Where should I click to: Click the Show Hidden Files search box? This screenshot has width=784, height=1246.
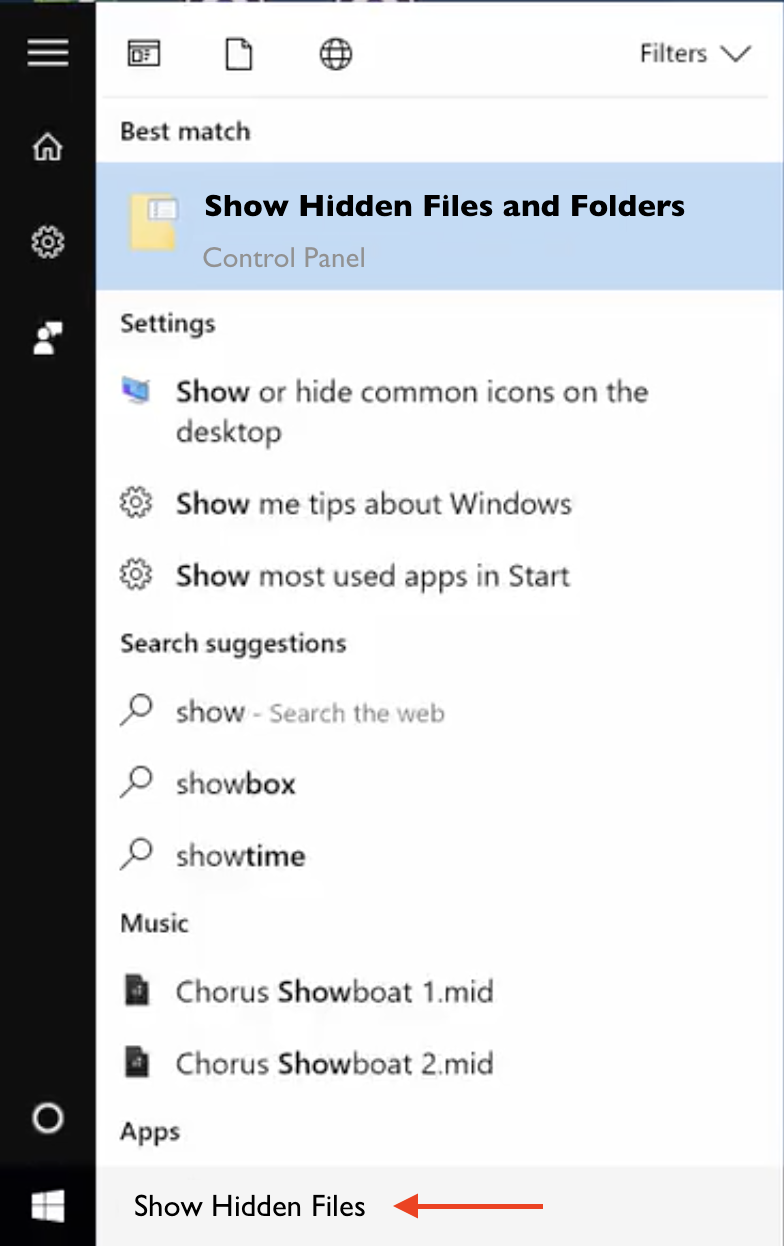pos(439,1206)
